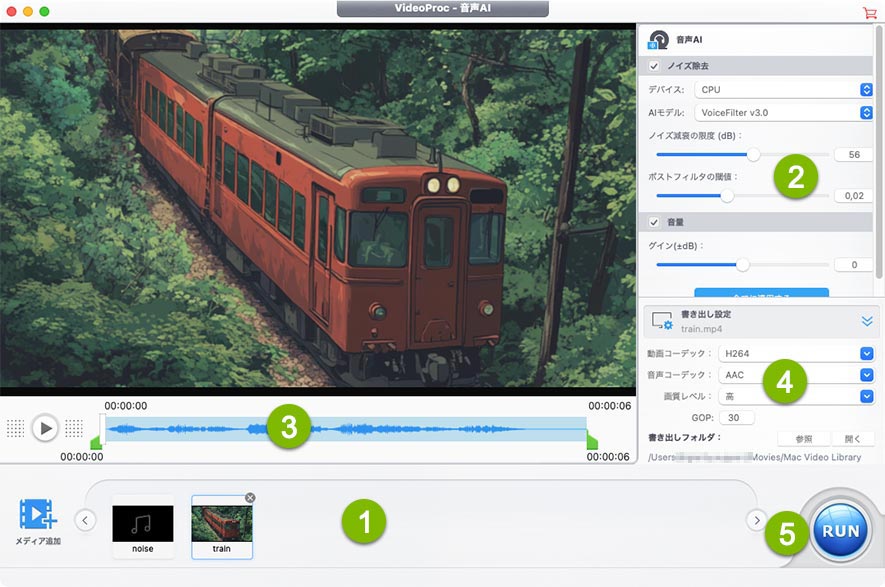Open the 画質レベル dropdown
Image resolution: width=885 pixels, height=587 pixels.
tap(796, 396)
